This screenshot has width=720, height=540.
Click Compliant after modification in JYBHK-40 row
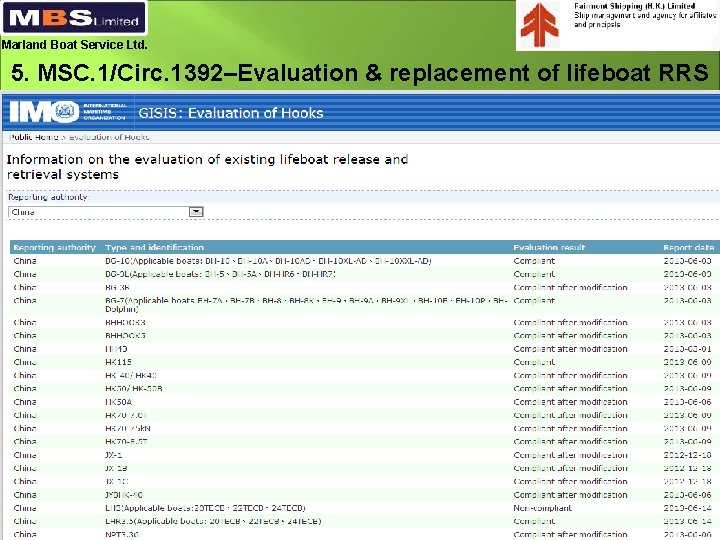570,495
